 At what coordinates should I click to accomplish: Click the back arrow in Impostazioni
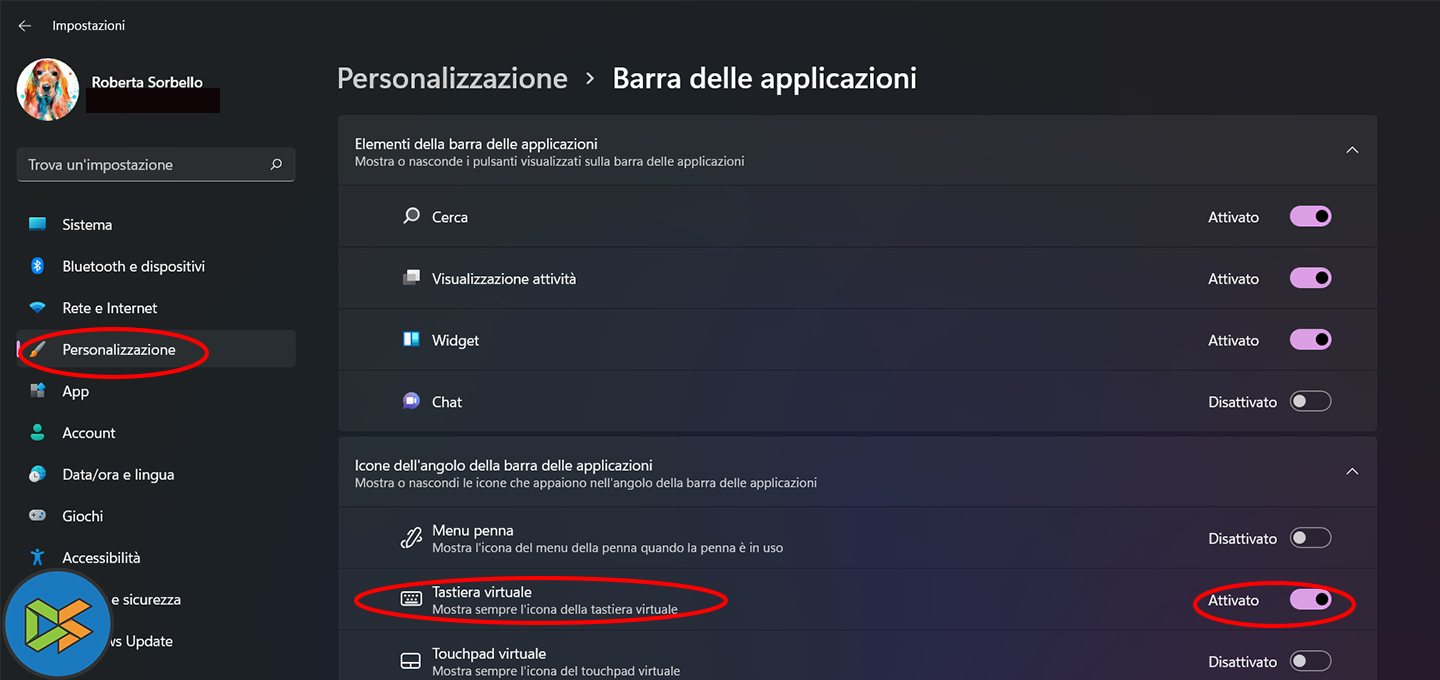tap(25, 26)
